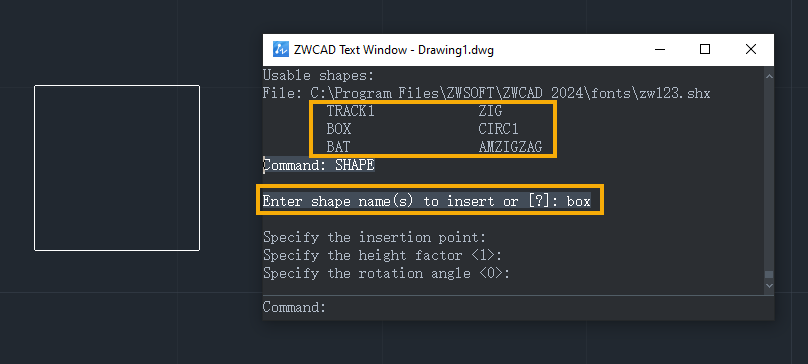
Task: Click the CIRC1 shape name
Action: 498,129
